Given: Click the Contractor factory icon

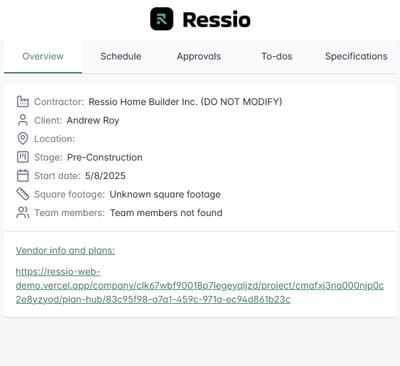Looking at the screenshot, I should [23, 101].
